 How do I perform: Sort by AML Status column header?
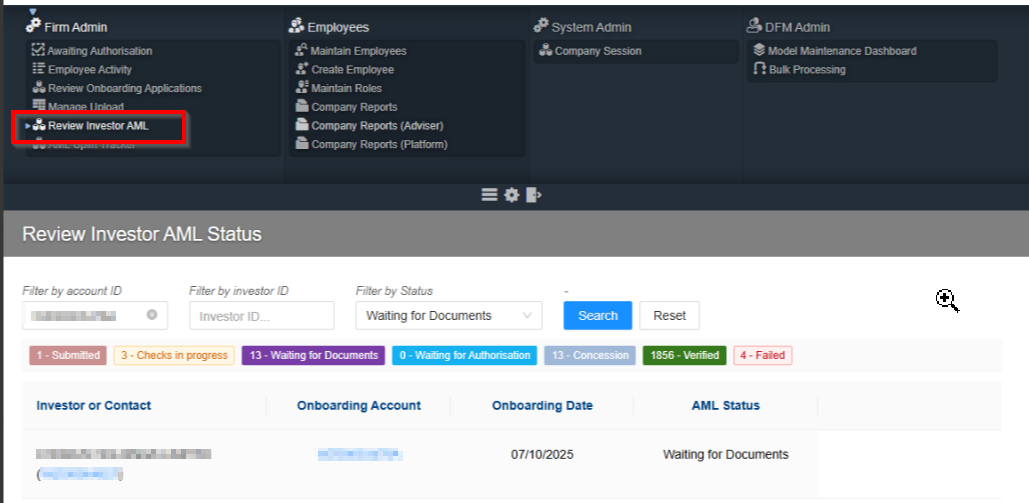click(726, 405)
